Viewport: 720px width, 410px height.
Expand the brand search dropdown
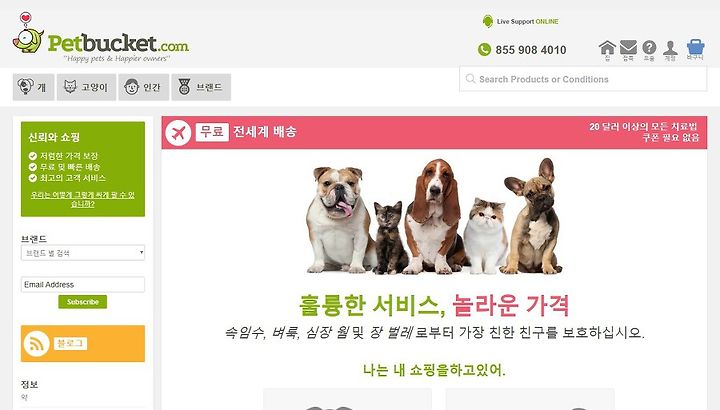[83, 253]
